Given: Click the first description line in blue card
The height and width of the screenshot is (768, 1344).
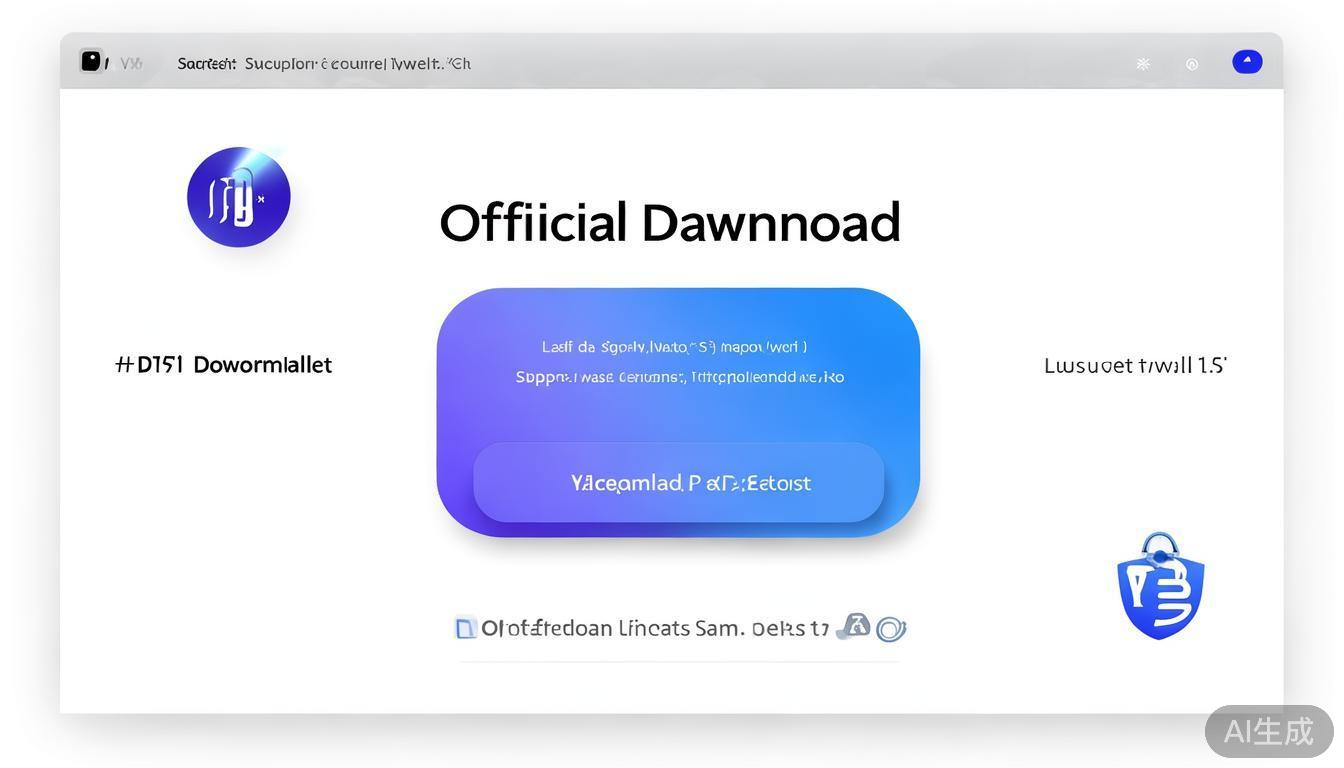Looking at the screenshot, I should point(674,347).
